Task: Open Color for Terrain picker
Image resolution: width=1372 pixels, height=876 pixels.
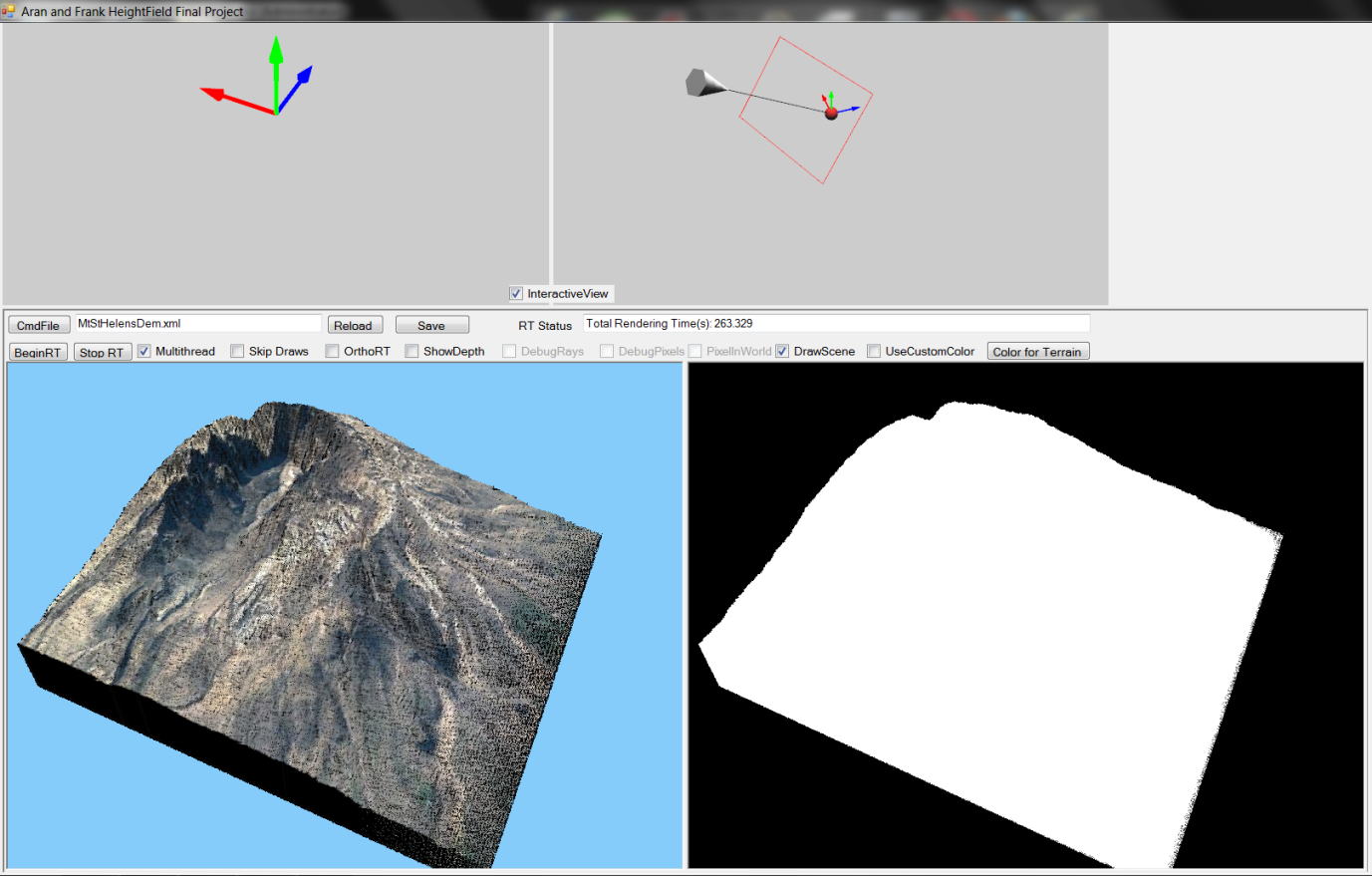Action: point(1037,351)
